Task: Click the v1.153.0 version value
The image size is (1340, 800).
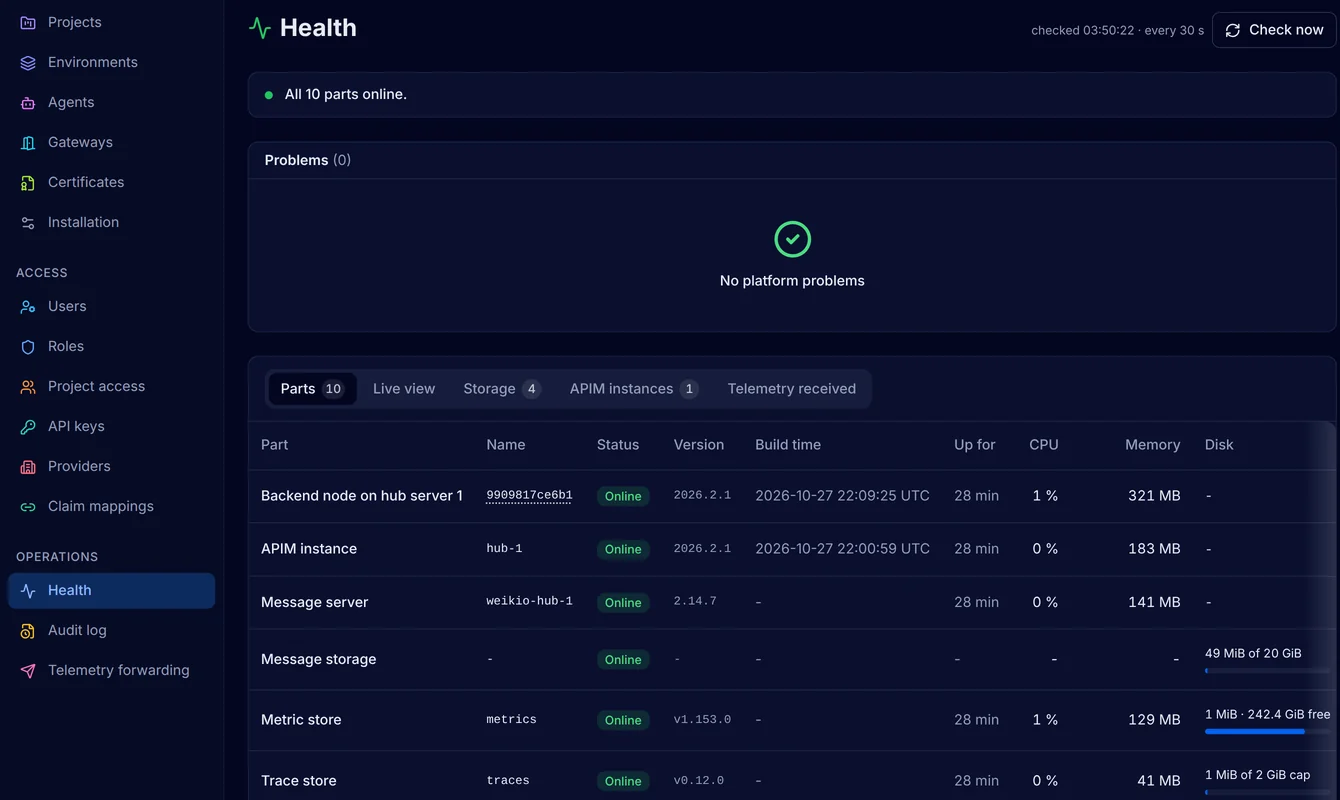Action: pos(702,720)
